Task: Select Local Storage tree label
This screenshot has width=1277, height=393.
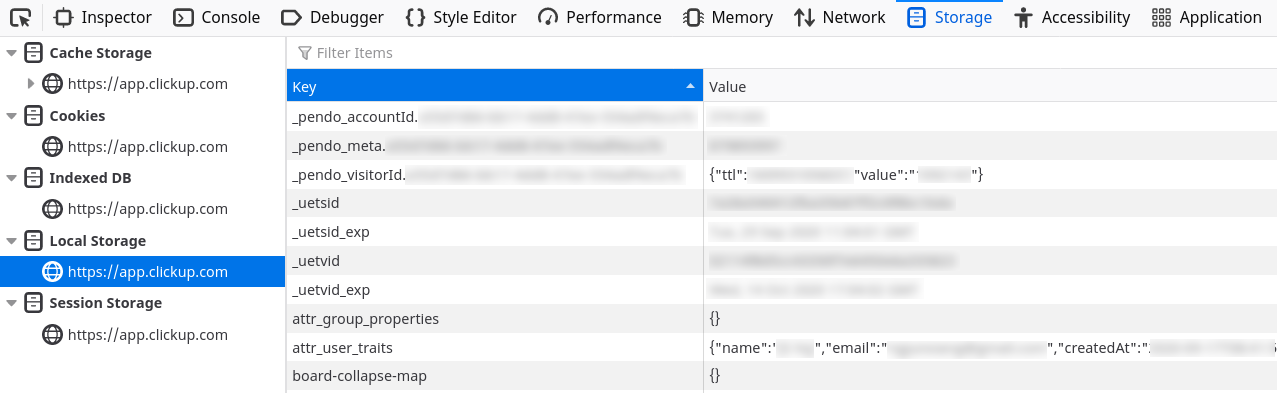Action: [97, 241]
